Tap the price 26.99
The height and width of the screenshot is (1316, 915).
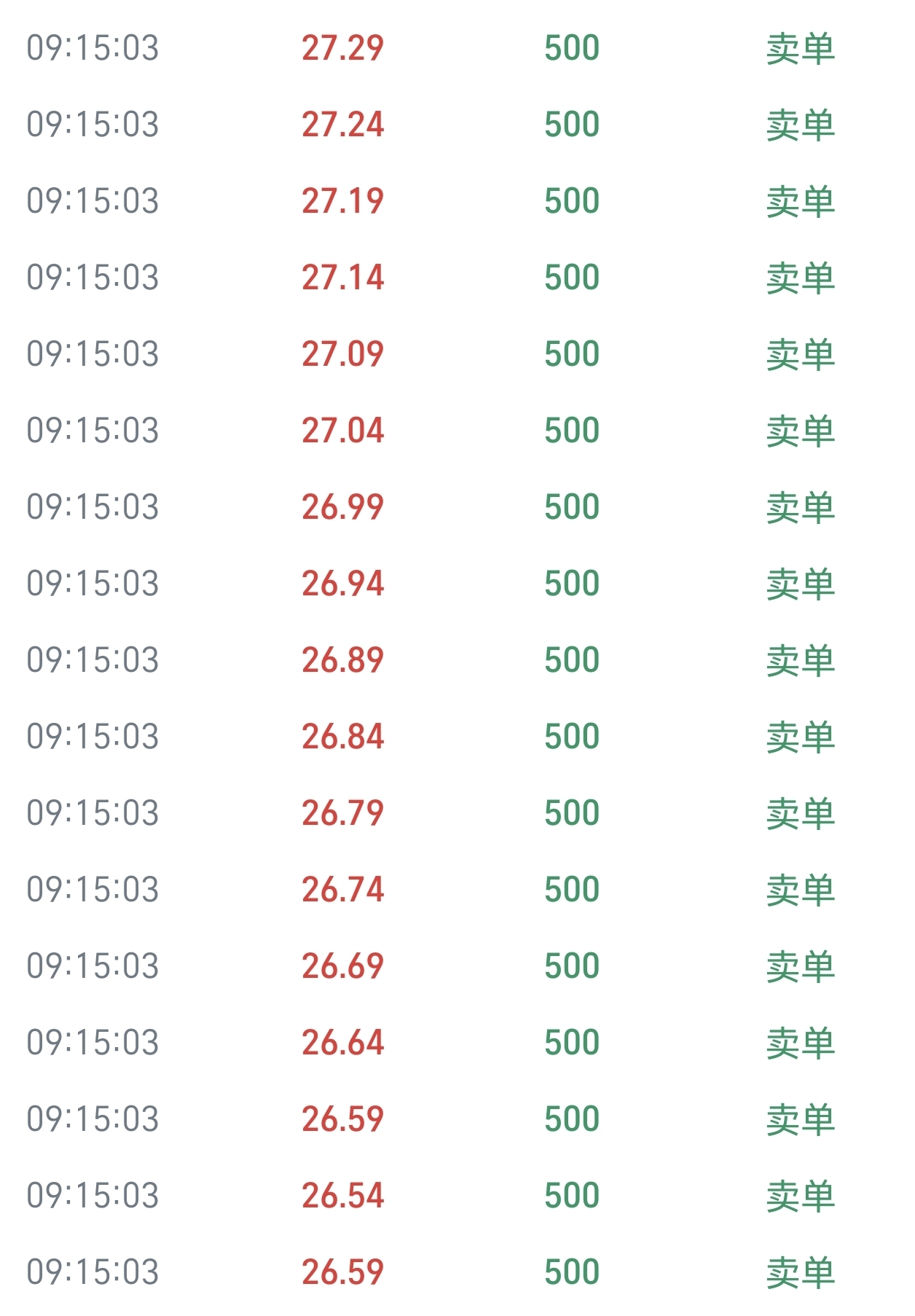tap(342, 507)
